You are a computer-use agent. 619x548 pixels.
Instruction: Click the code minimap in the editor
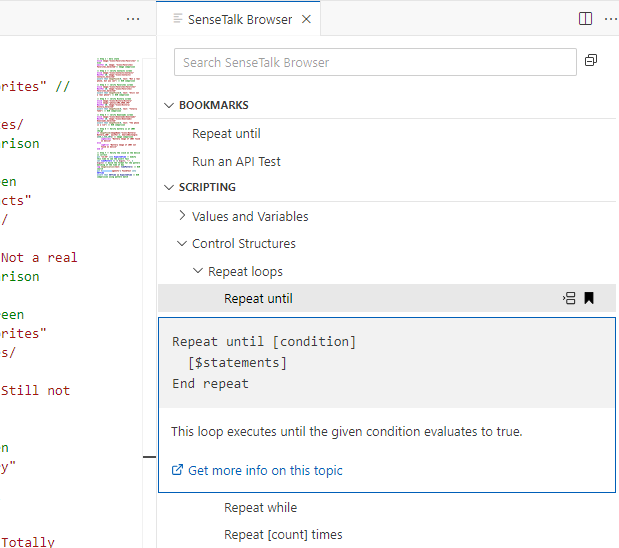click(118, 118)
